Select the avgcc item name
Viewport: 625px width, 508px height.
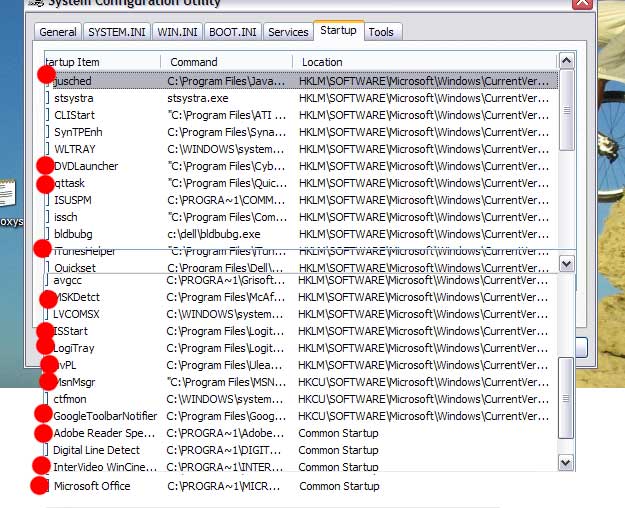pyautogui.click(x=67, y=280)
